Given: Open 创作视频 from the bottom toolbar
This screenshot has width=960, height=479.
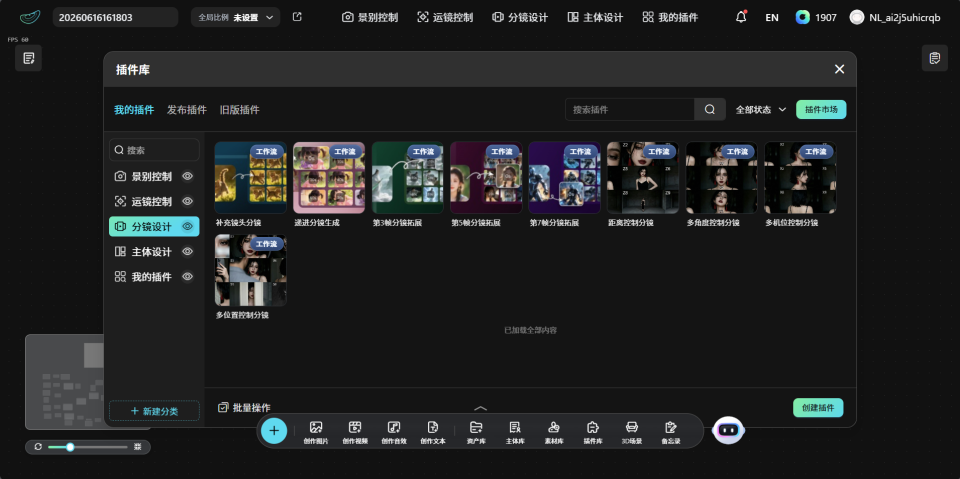Looking at the screenshot, I should 355,428.
